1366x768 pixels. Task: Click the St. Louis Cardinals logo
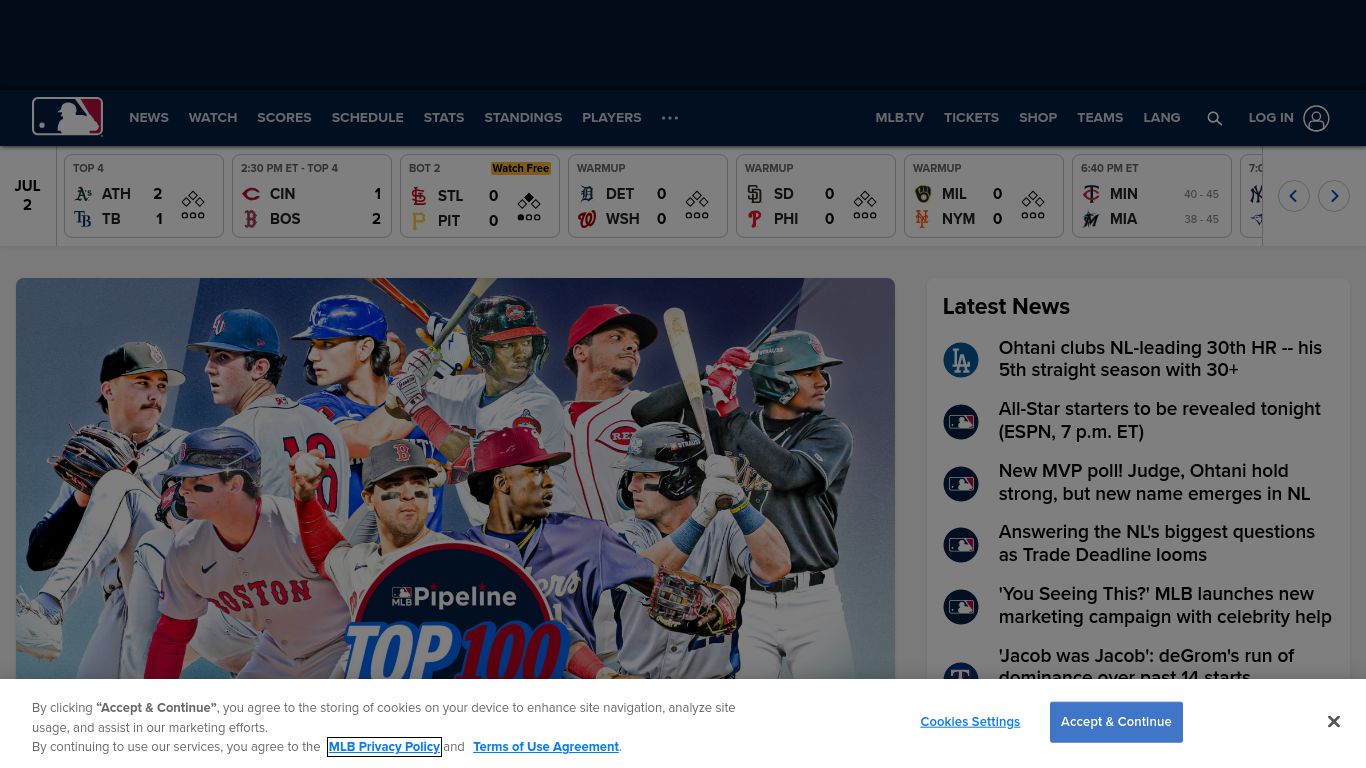tap(419, 196)
